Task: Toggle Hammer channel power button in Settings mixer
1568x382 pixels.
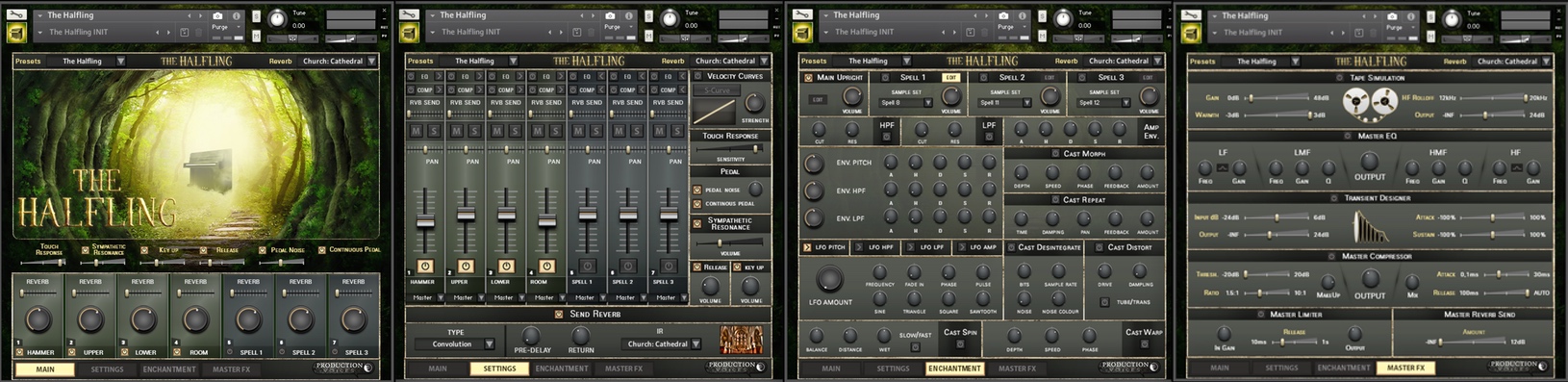Action: [424, 267]
